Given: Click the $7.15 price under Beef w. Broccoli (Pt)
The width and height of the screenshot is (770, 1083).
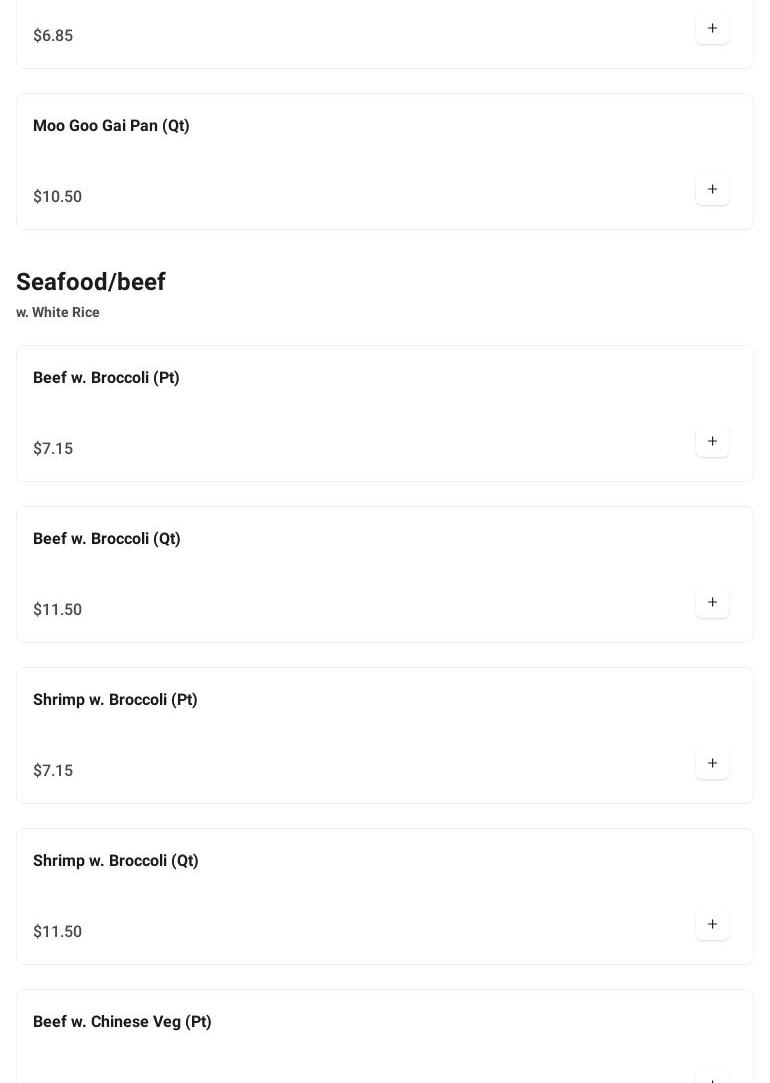Looking at the screenshot, I should click(53, 449).
